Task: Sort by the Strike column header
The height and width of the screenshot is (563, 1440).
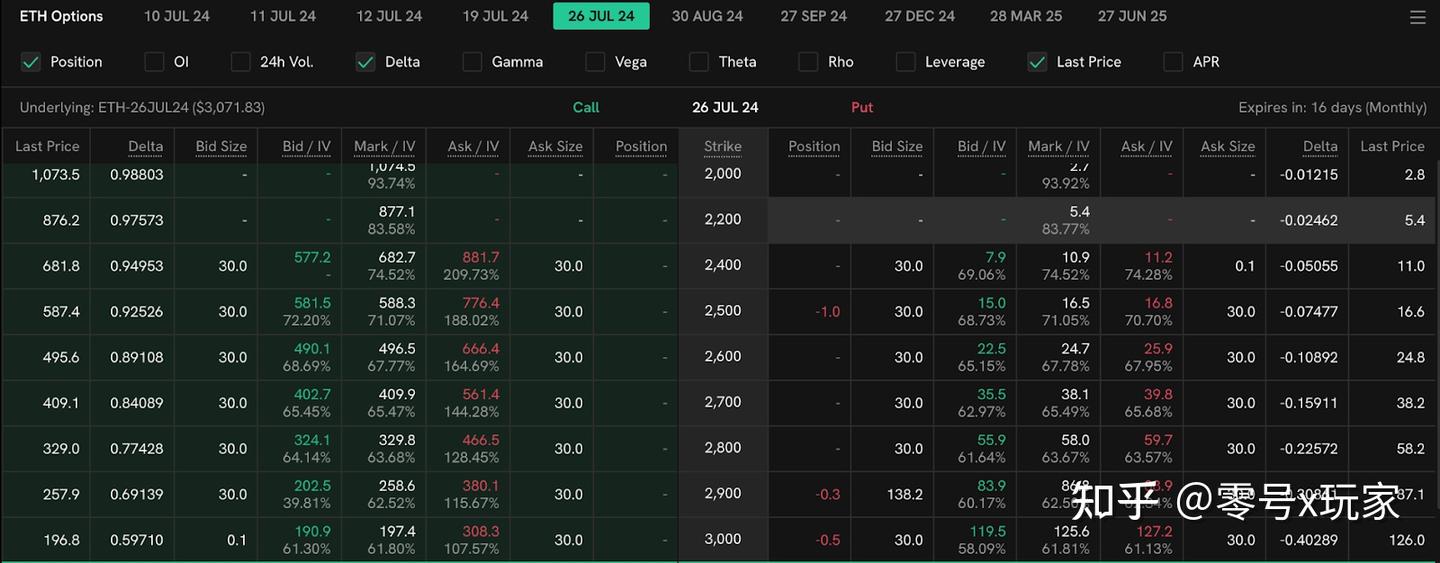Action: [x=722, y=146]
